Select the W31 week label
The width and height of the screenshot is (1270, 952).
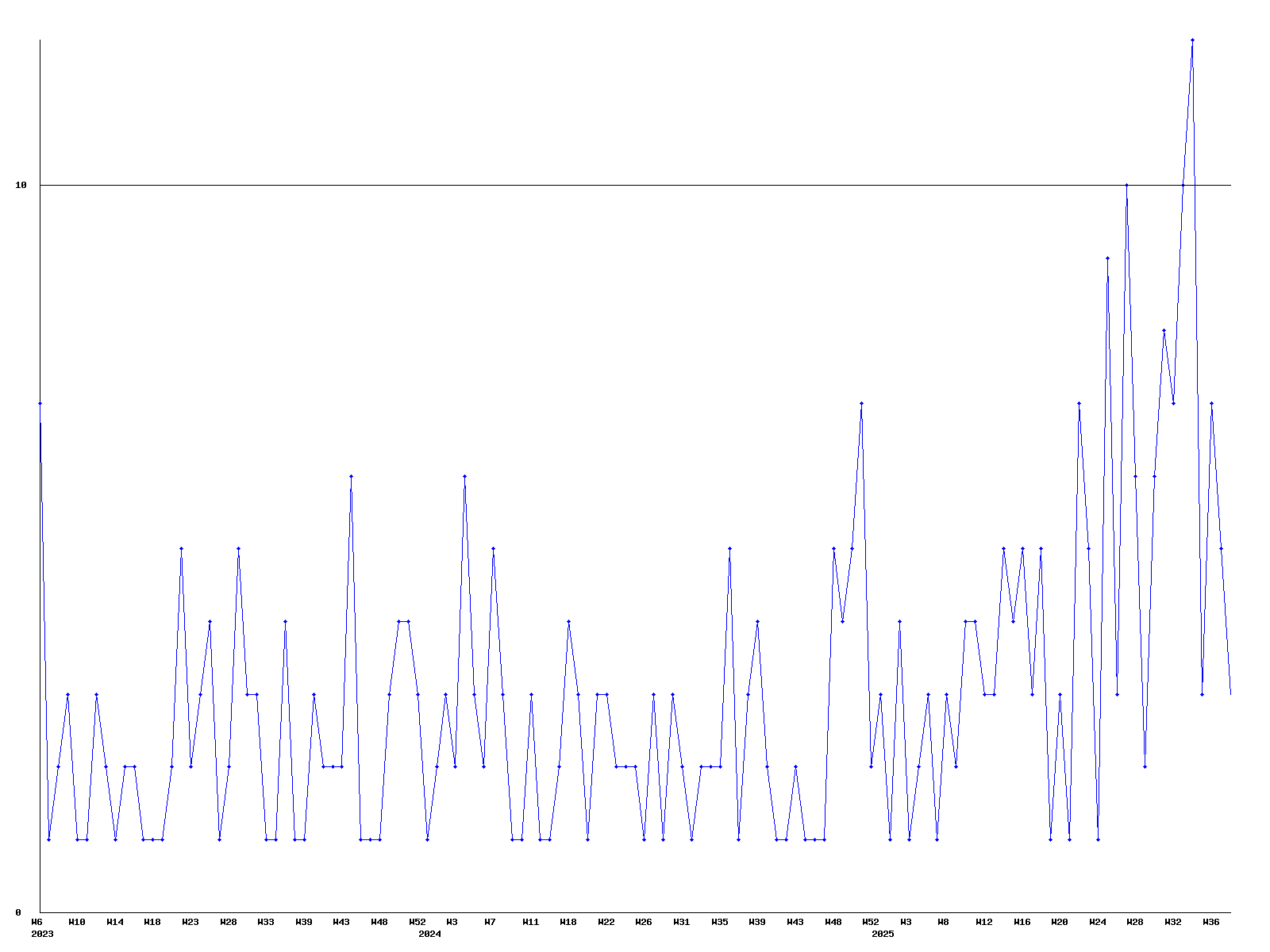point(682,922)
